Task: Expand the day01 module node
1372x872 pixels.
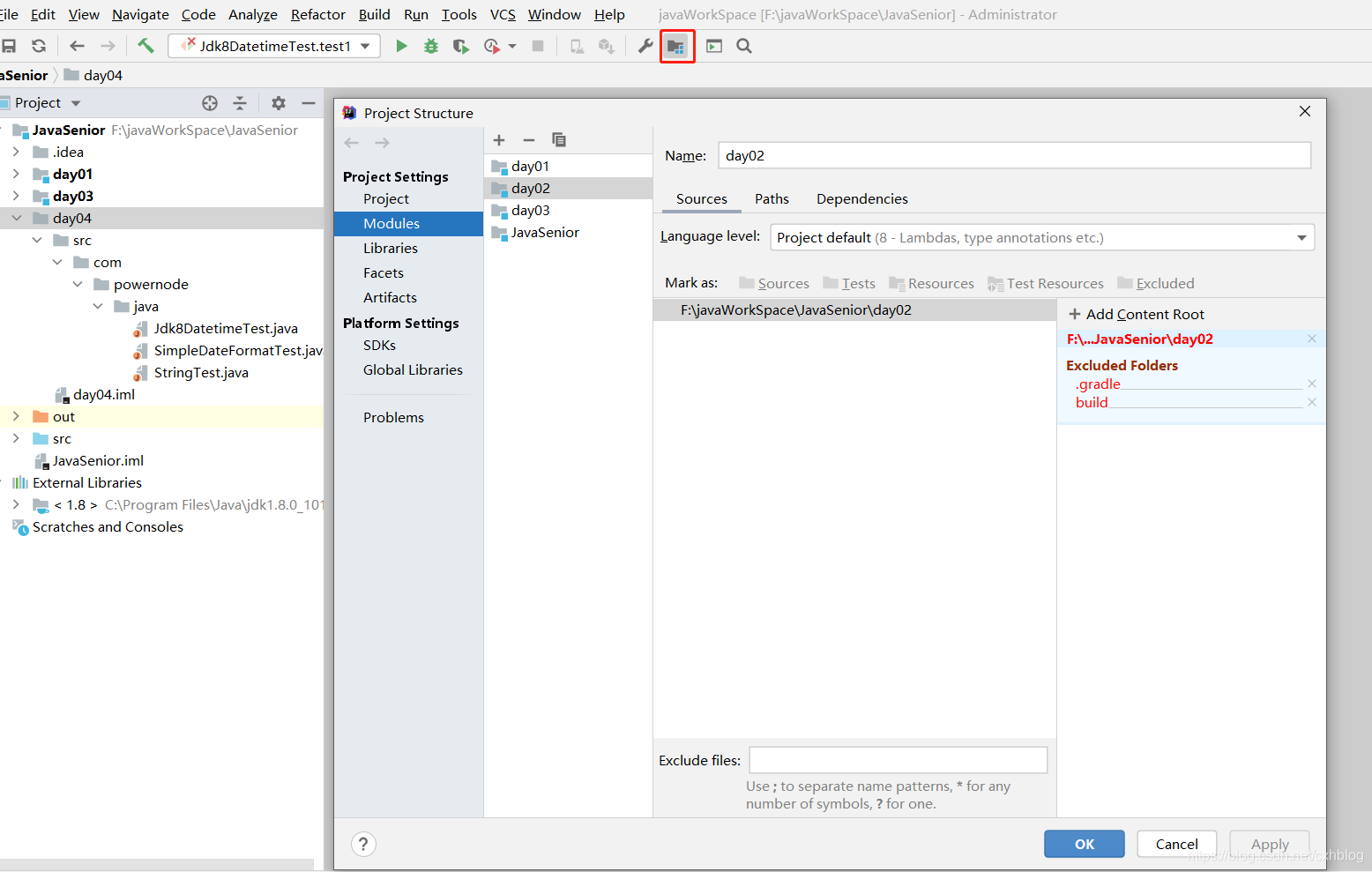Action: pyautogui.click(x=16, y=174)
